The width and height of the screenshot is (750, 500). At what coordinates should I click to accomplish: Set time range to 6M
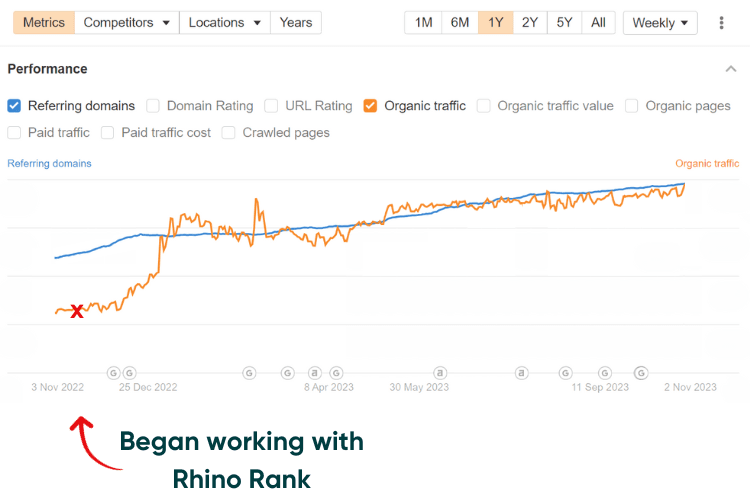tap(460, 22)
